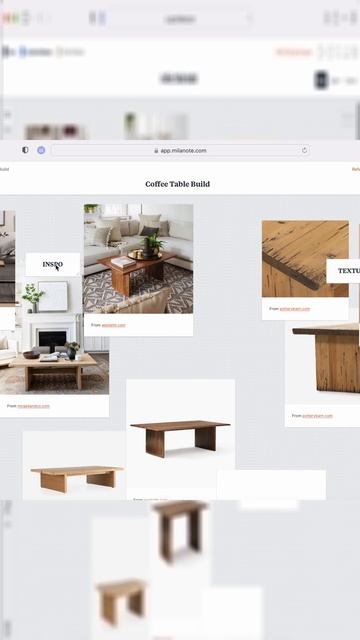Select the fireplace living room image
Viewport: 360px width, 640px height.
pos(54,337)
